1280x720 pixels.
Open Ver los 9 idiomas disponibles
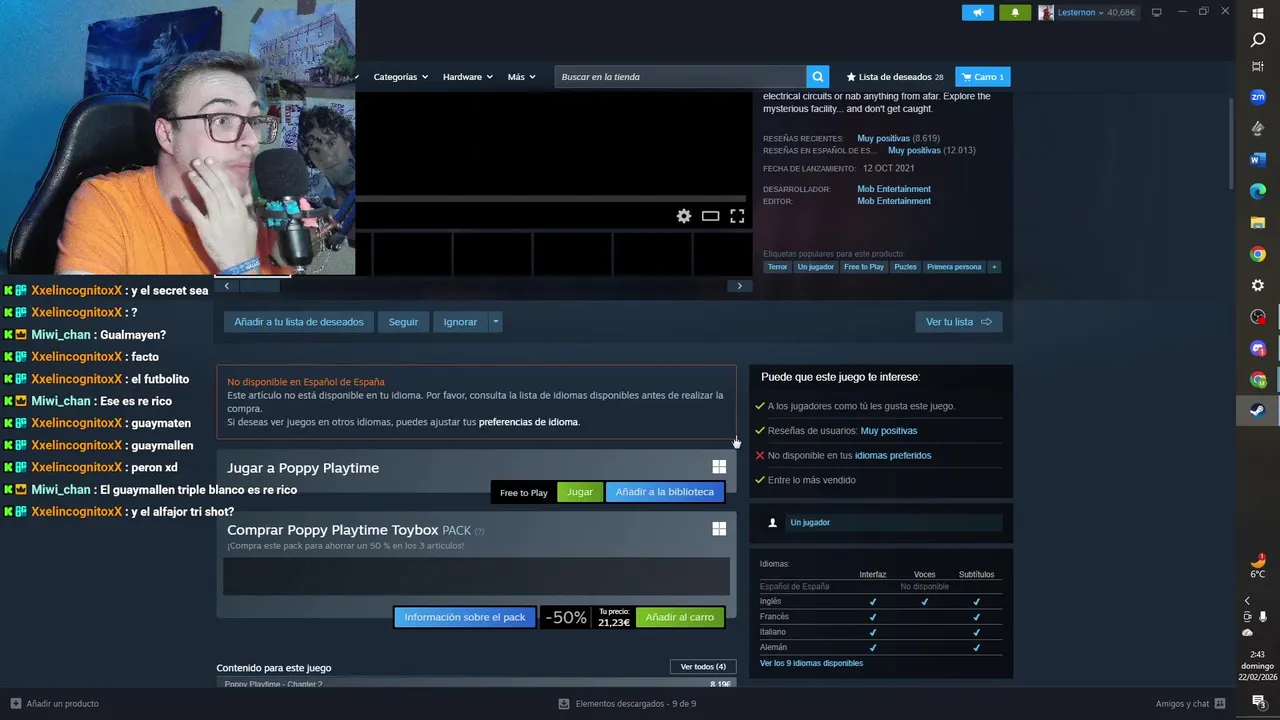pyautogui.click(x=811, y=663)
